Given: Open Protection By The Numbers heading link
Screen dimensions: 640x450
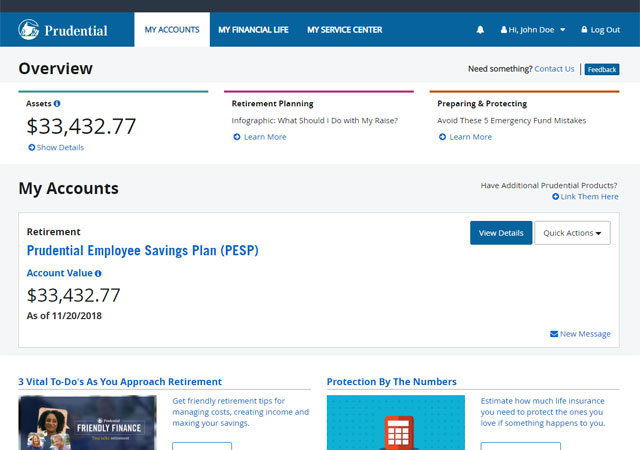Looking at the screenshot, I should pyautogui.click(x=391, y=382).
